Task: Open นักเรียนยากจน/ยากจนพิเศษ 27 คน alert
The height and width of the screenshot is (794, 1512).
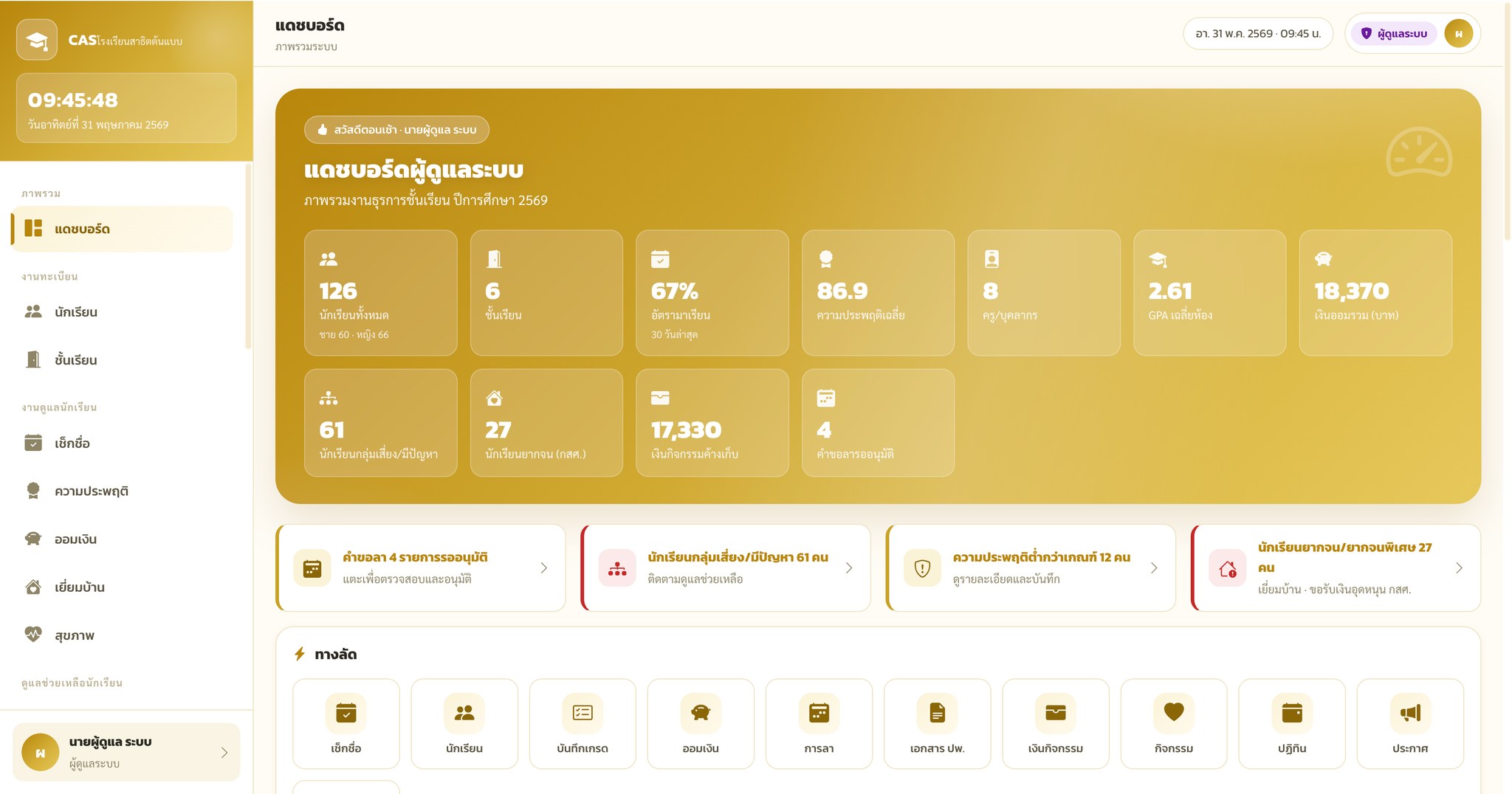Action: pyautogui.click(x=1336, y=568)
